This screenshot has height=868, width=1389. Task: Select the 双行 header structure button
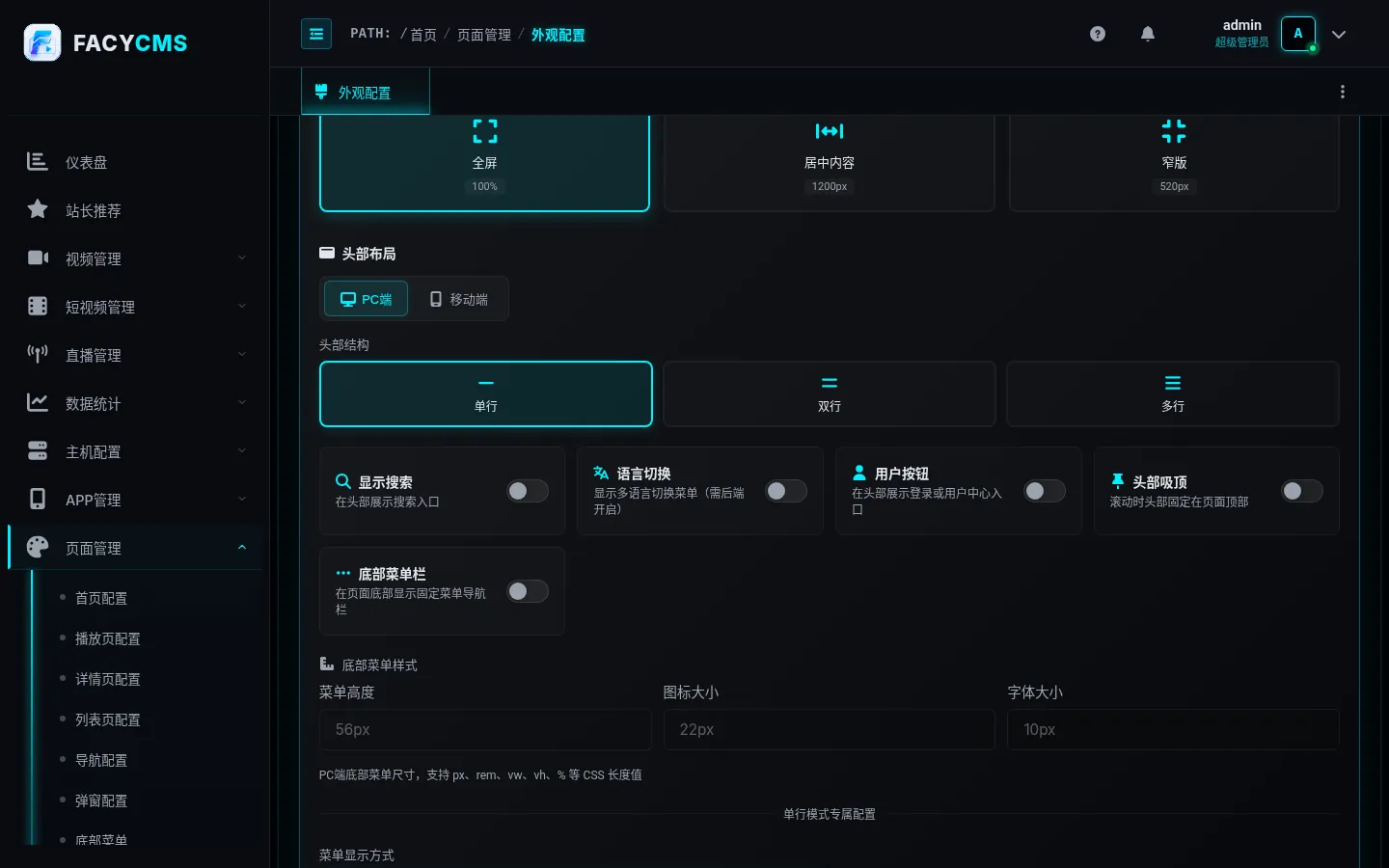tap(830, 393)
